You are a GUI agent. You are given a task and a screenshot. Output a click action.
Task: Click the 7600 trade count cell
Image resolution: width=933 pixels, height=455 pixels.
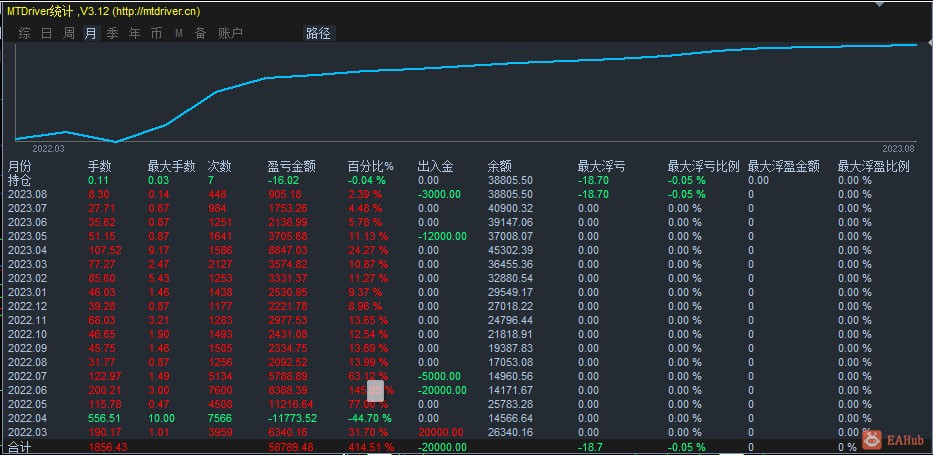coord(220,390)
